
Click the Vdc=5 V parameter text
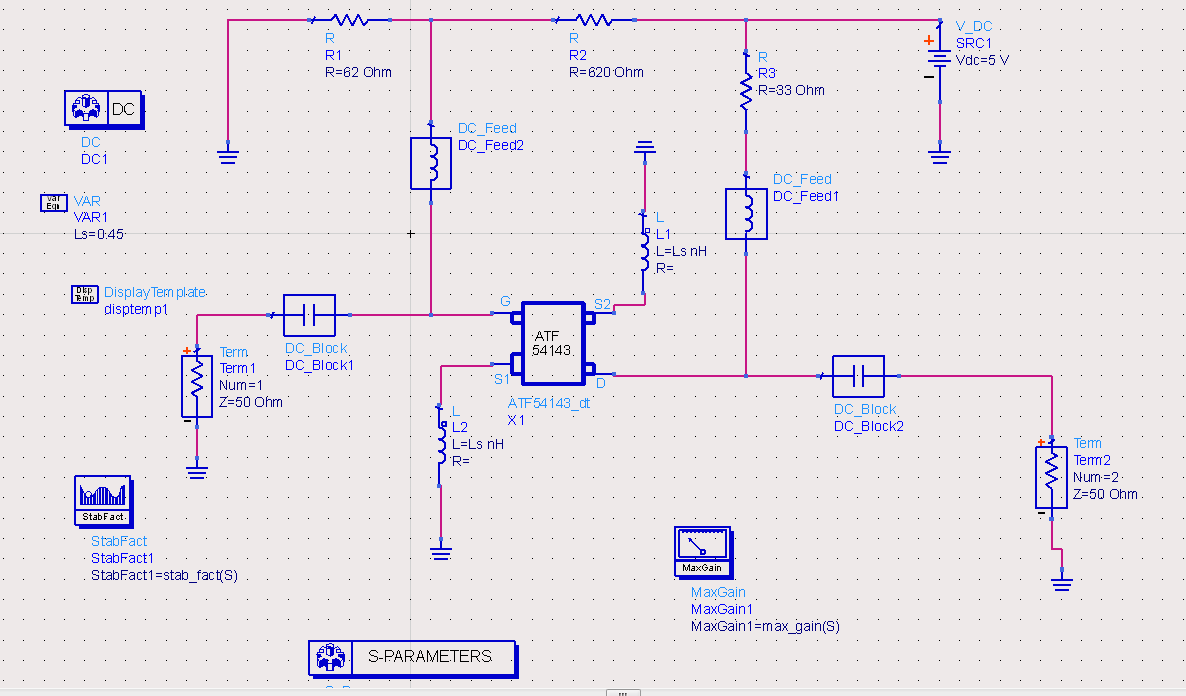(983, 61)
